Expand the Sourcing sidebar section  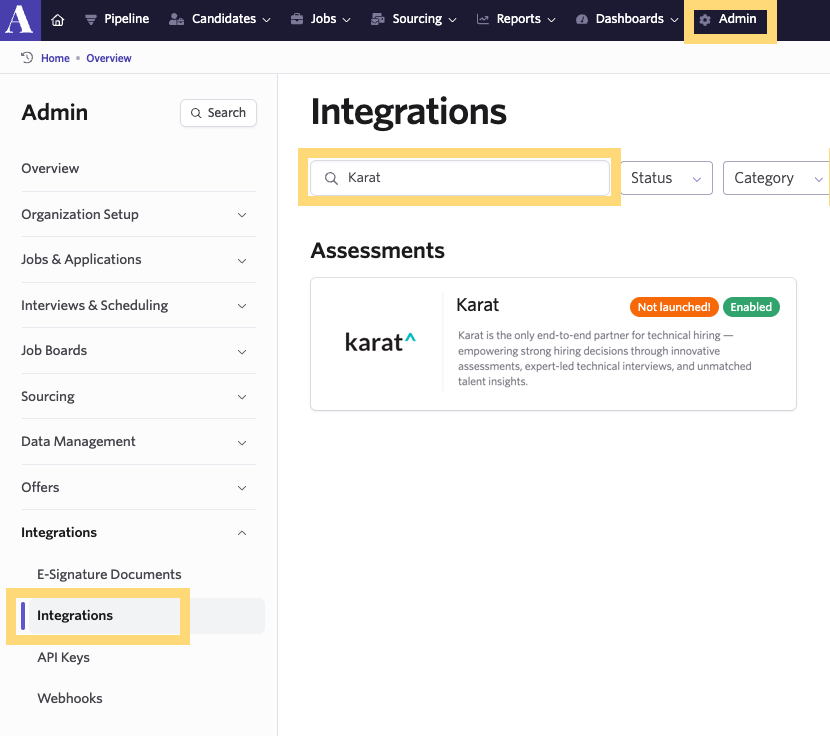(x=138, y=397)
